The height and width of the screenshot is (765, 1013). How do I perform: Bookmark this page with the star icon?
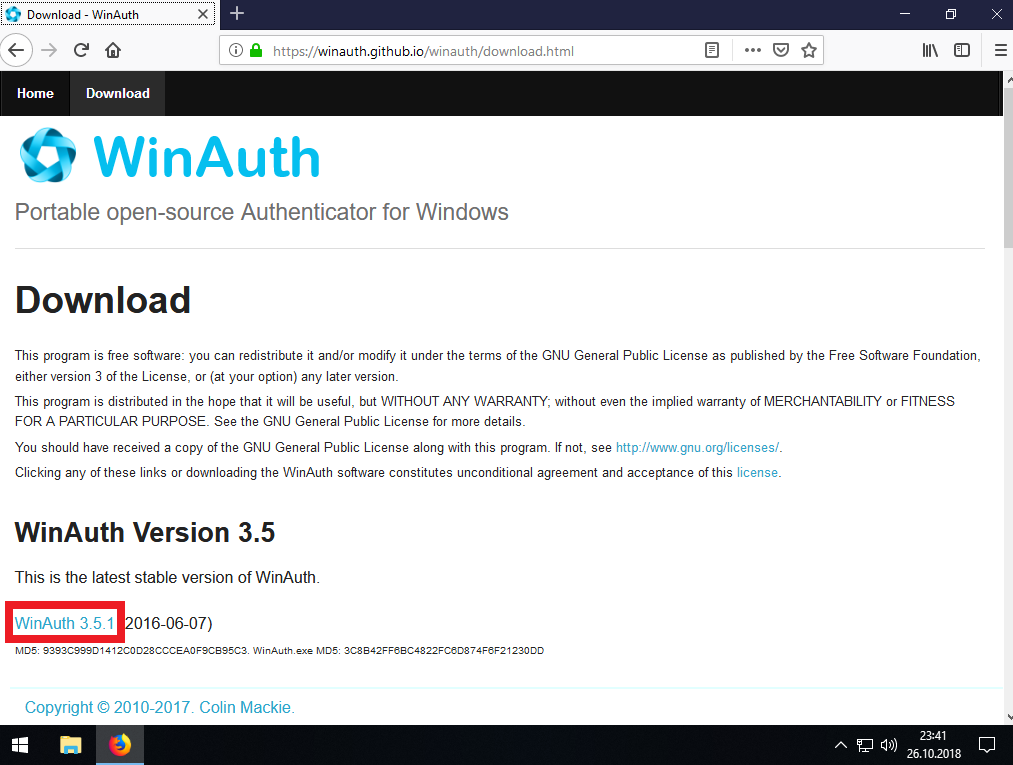(809, 50)
